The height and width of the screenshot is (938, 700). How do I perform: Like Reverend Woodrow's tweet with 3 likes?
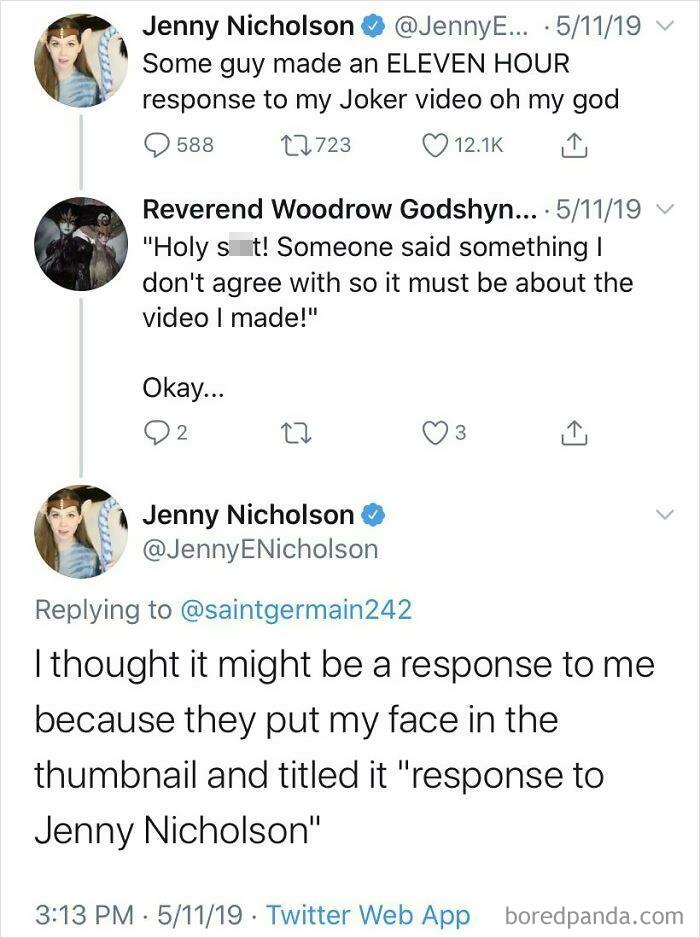(435, 433)
